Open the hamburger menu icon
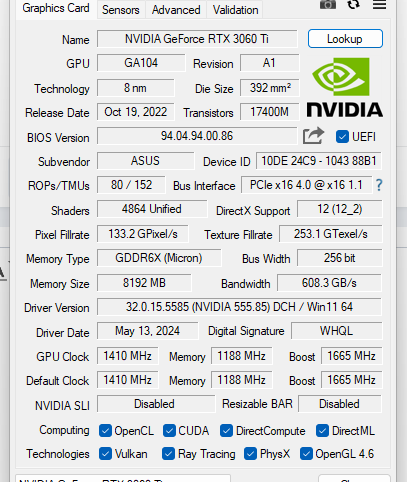The image size is (407, 482). coord(379,5)
